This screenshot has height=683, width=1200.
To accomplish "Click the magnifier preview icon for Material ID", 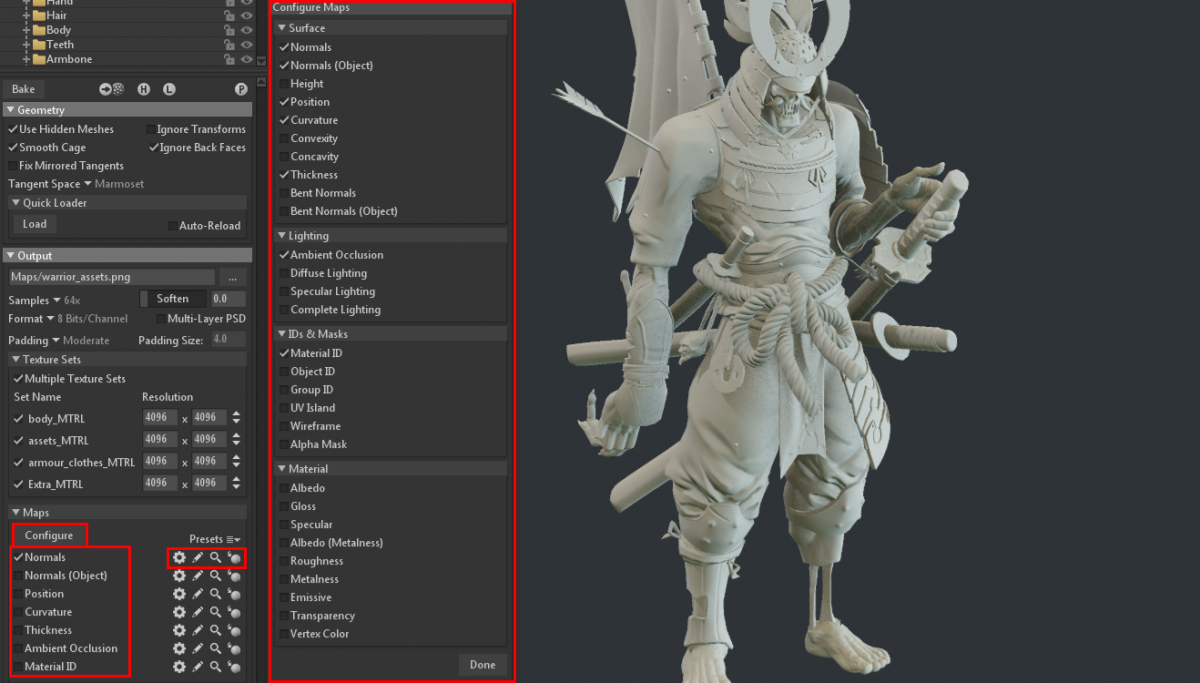I will click(x=216, y=666).
